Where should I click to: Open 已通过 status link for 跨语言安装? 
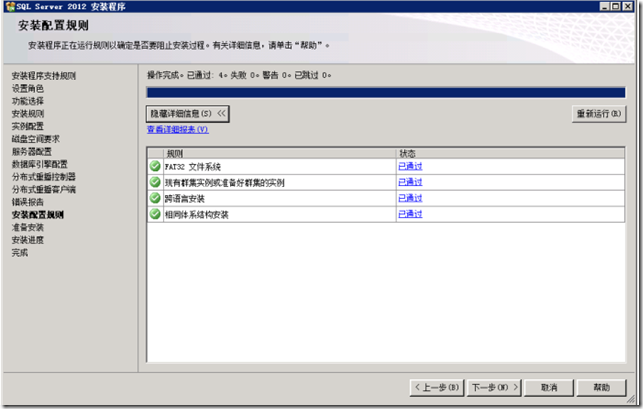[x=410, y=198]
